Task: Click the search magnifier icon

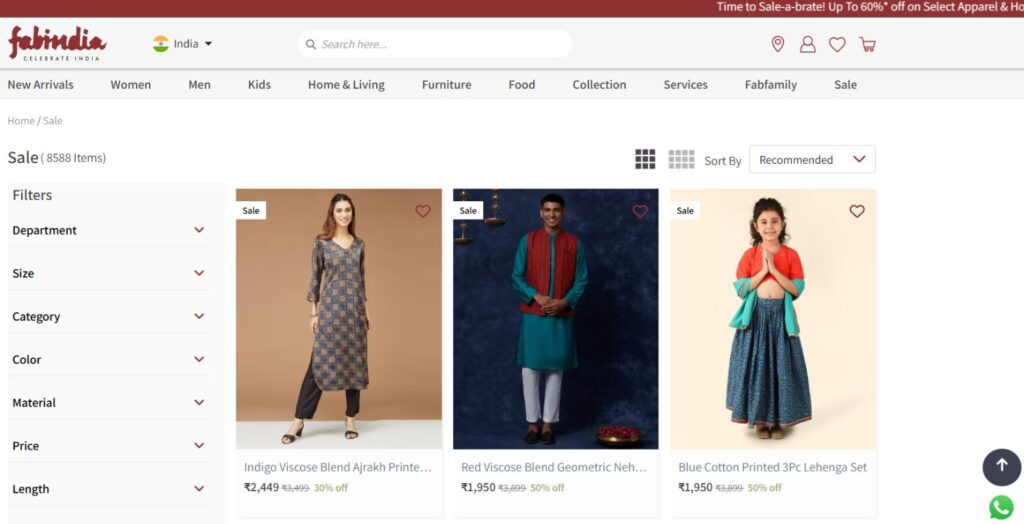Action: pyautogui.click(x=311, y=44)
